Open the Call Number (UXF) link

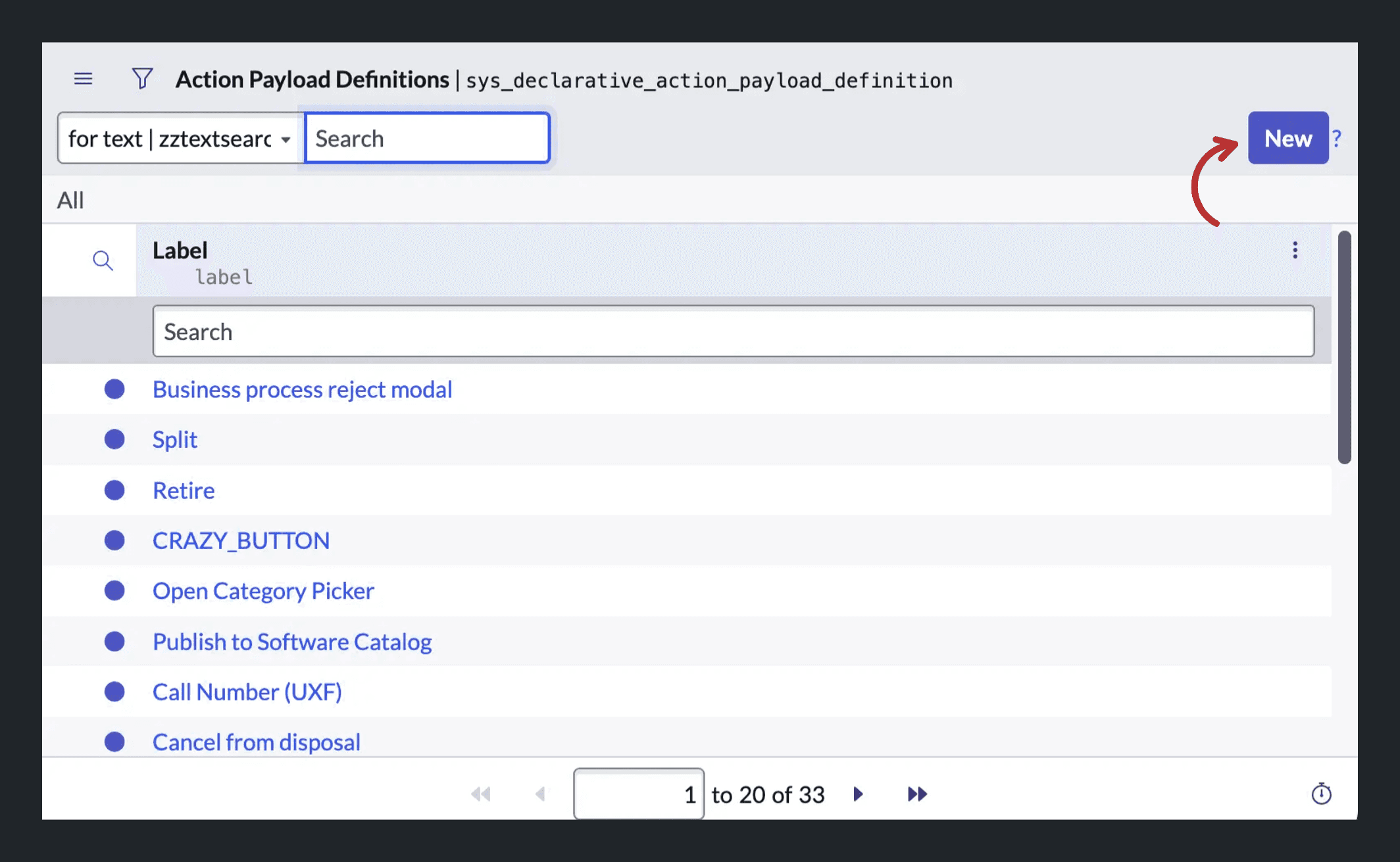[x=247, y=692]
